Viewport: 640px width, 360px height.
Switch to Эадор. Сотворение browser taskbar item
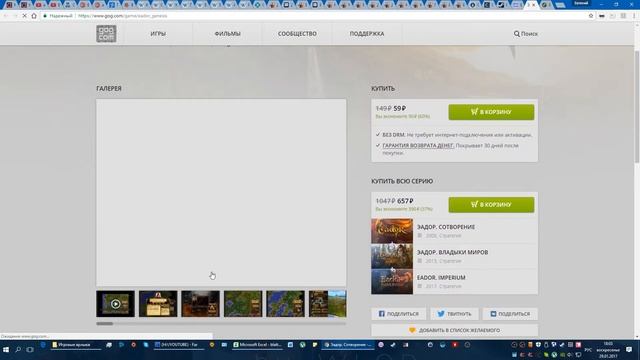[348, 345]
